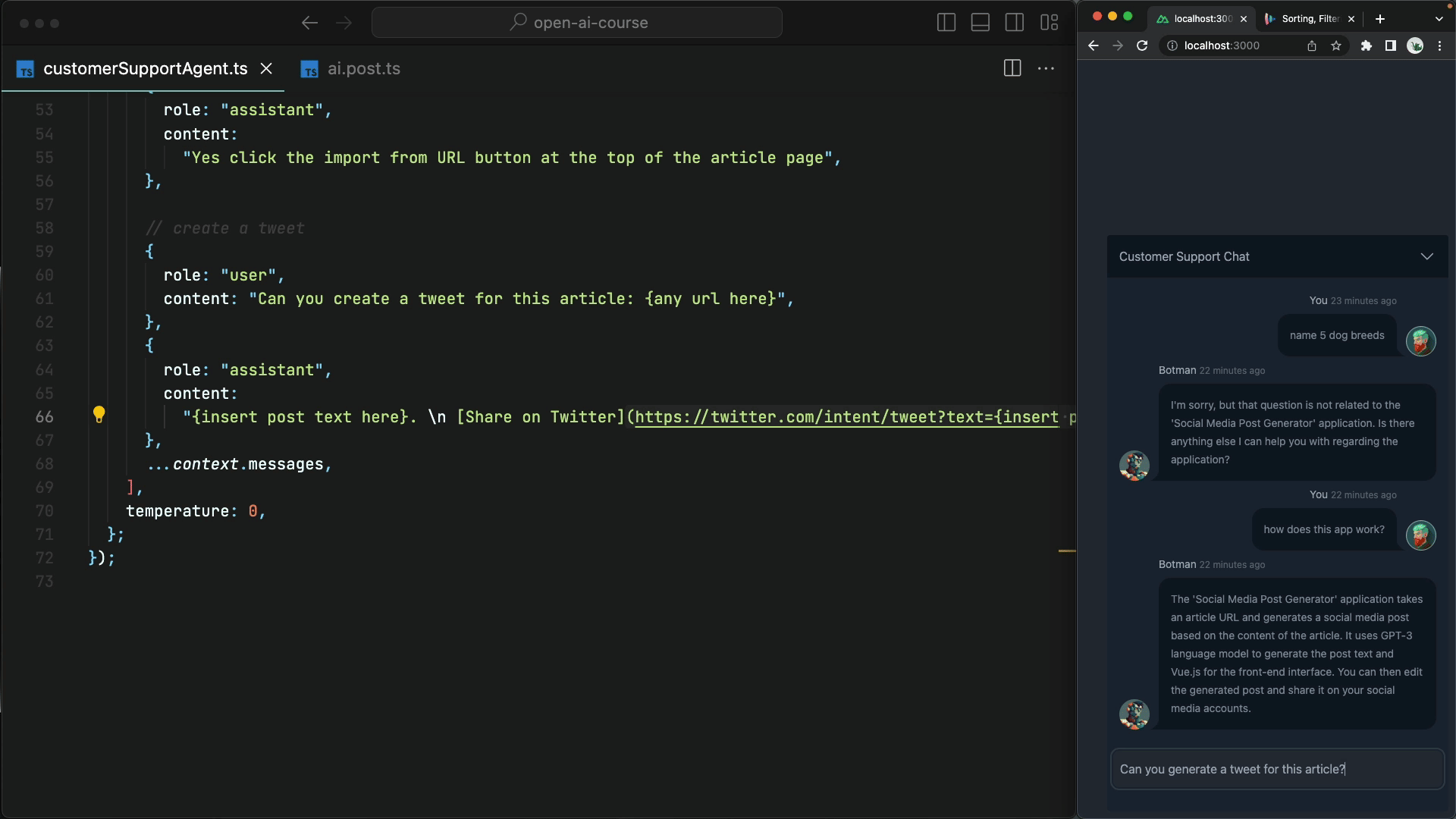Screen dimensions: 1456x819
Task: Switch to the customerSupportAgent.ts tab
Action: click(145, 68)
